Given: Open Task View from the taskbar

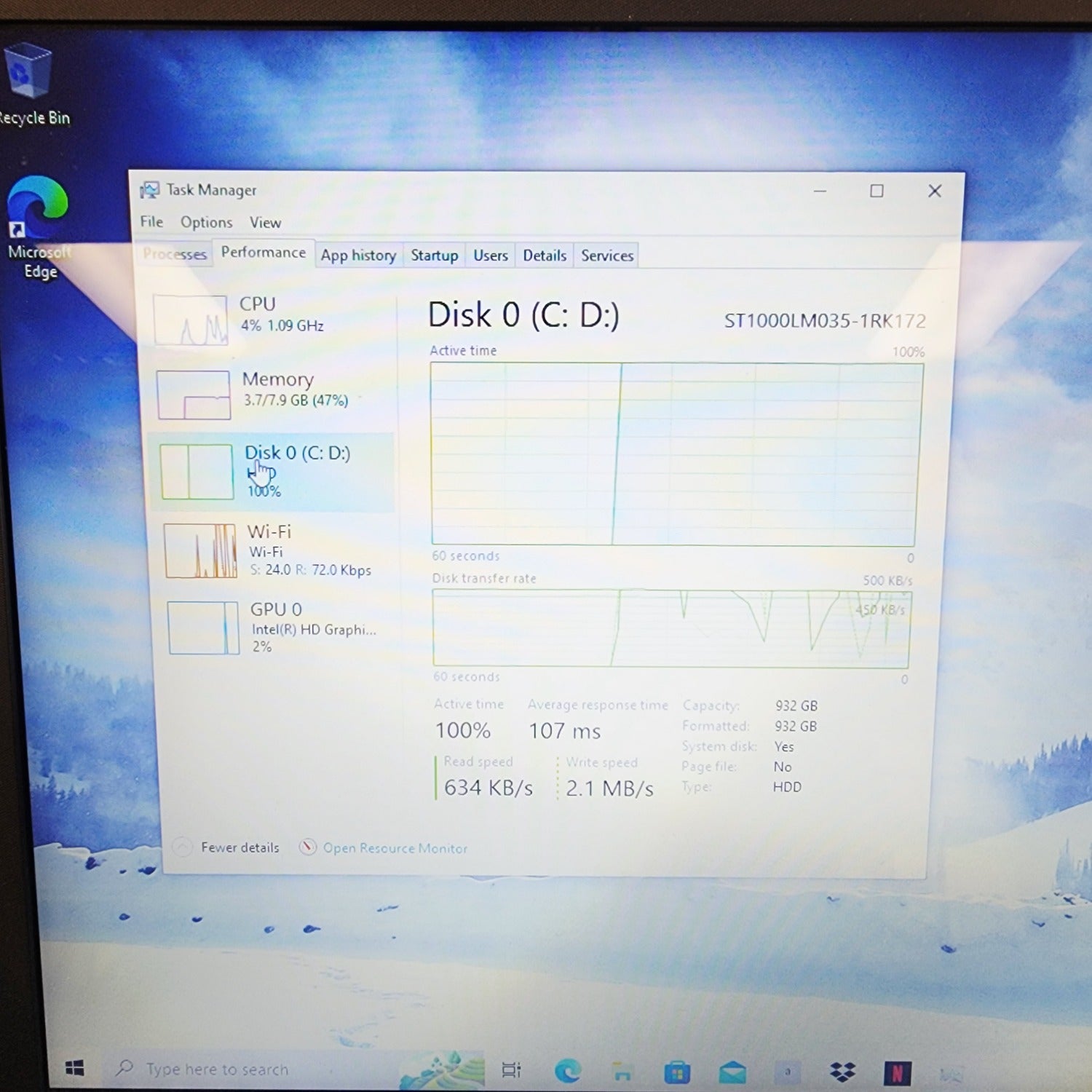Looking at the screenshot, I should tap(512, 1070).
